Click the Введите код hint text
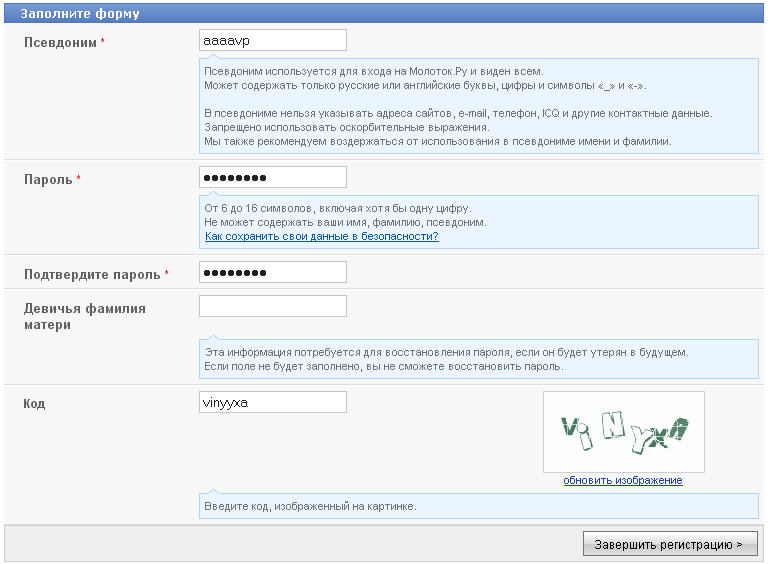The image size is (770, 564). [x=310, y=507]
